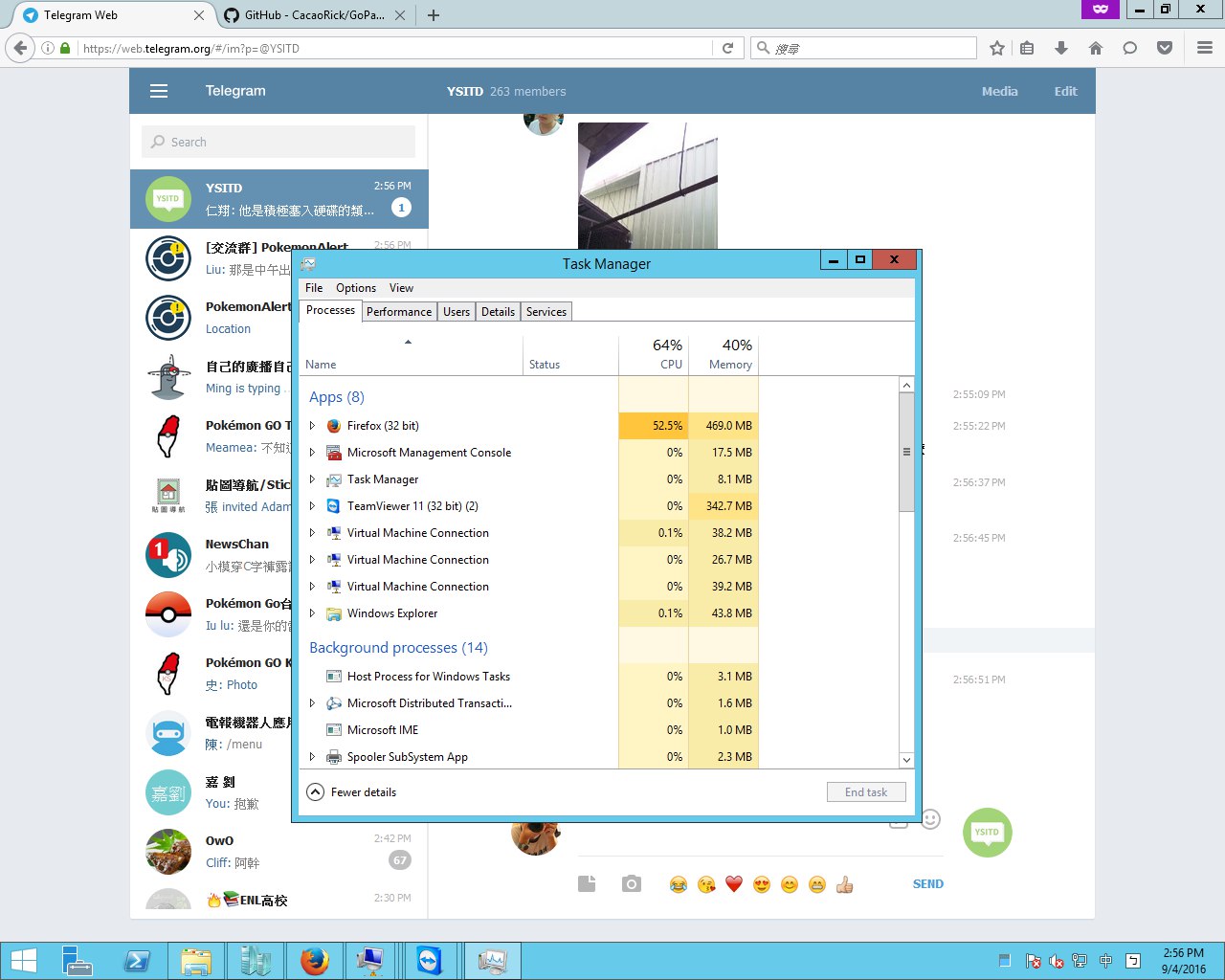This screenshot has height=980, width=1225.
Task: Expand the Task Manager process row
Action: [312, 479]
